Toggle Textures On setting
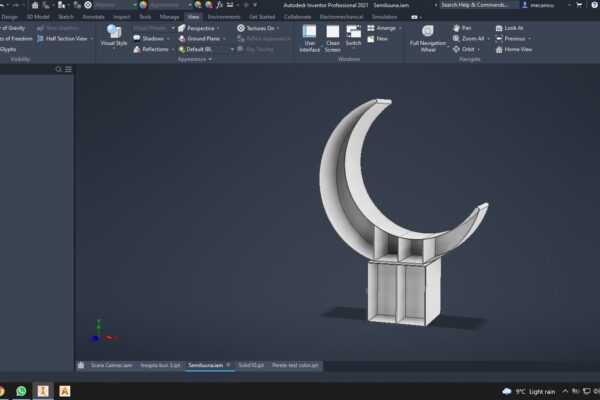The width and height of the screenshot is (600, 400). 257,28
